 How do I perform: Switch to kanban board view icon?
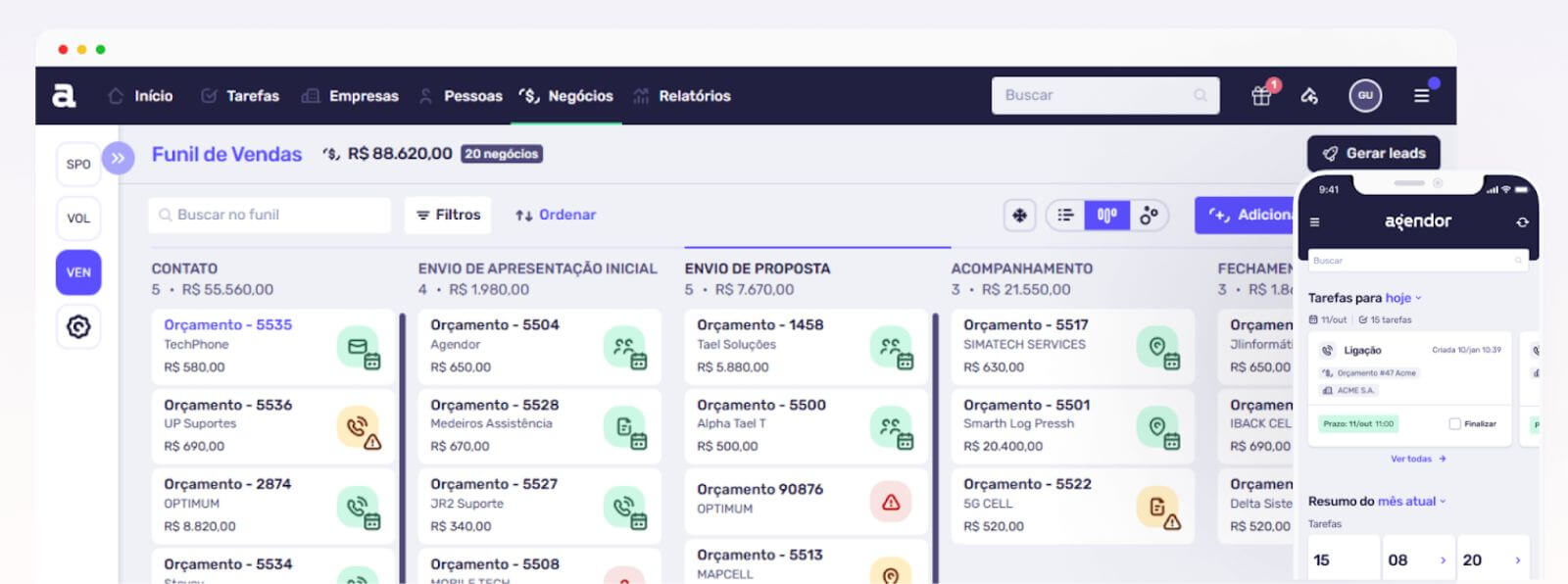click(1107, 215)
